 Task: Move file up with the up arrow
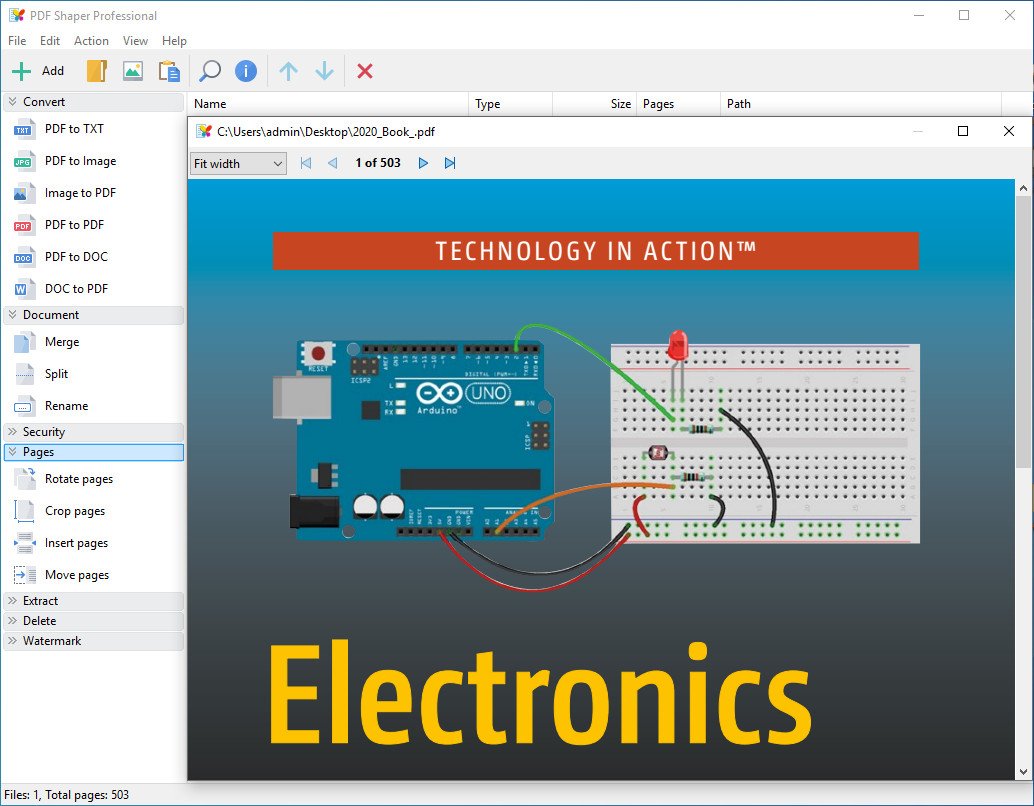pyautogui.click(x=289, y=71)
